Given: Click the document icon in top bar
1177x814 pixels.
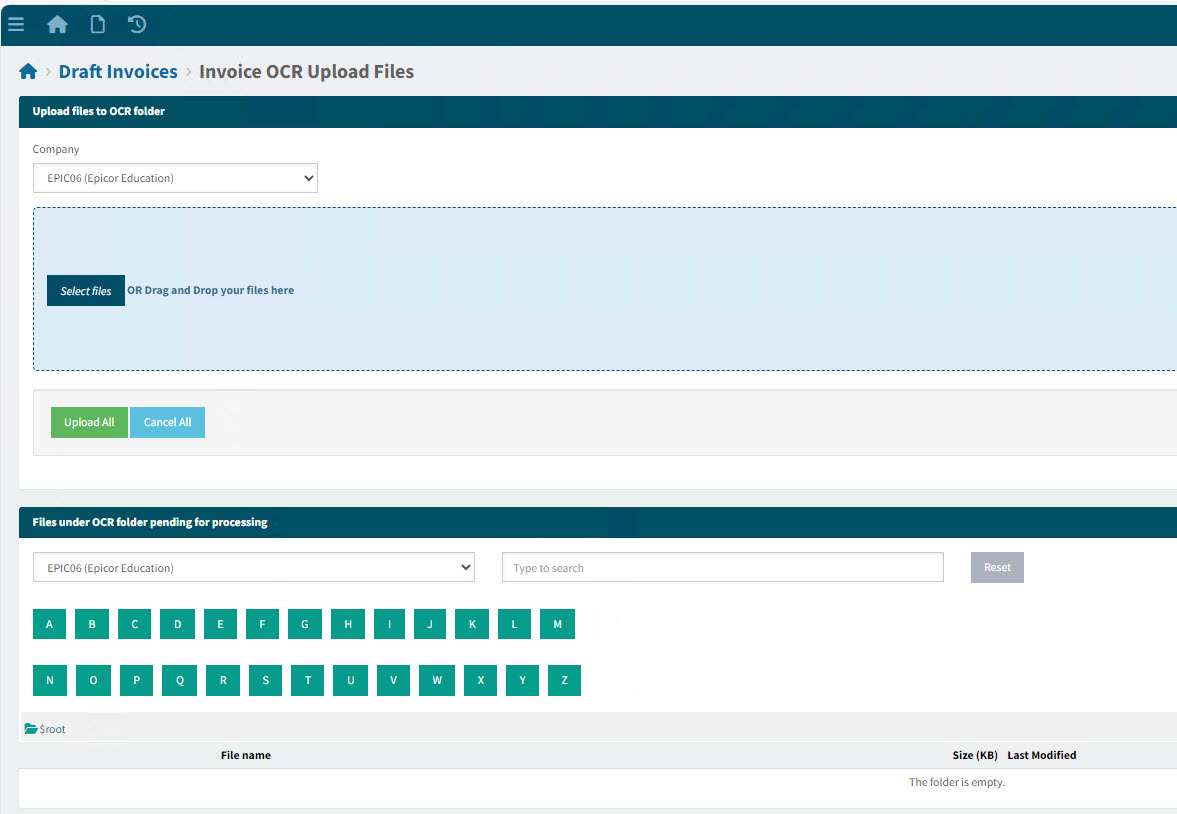Looking at the screenshot, I should pos(97,24).
